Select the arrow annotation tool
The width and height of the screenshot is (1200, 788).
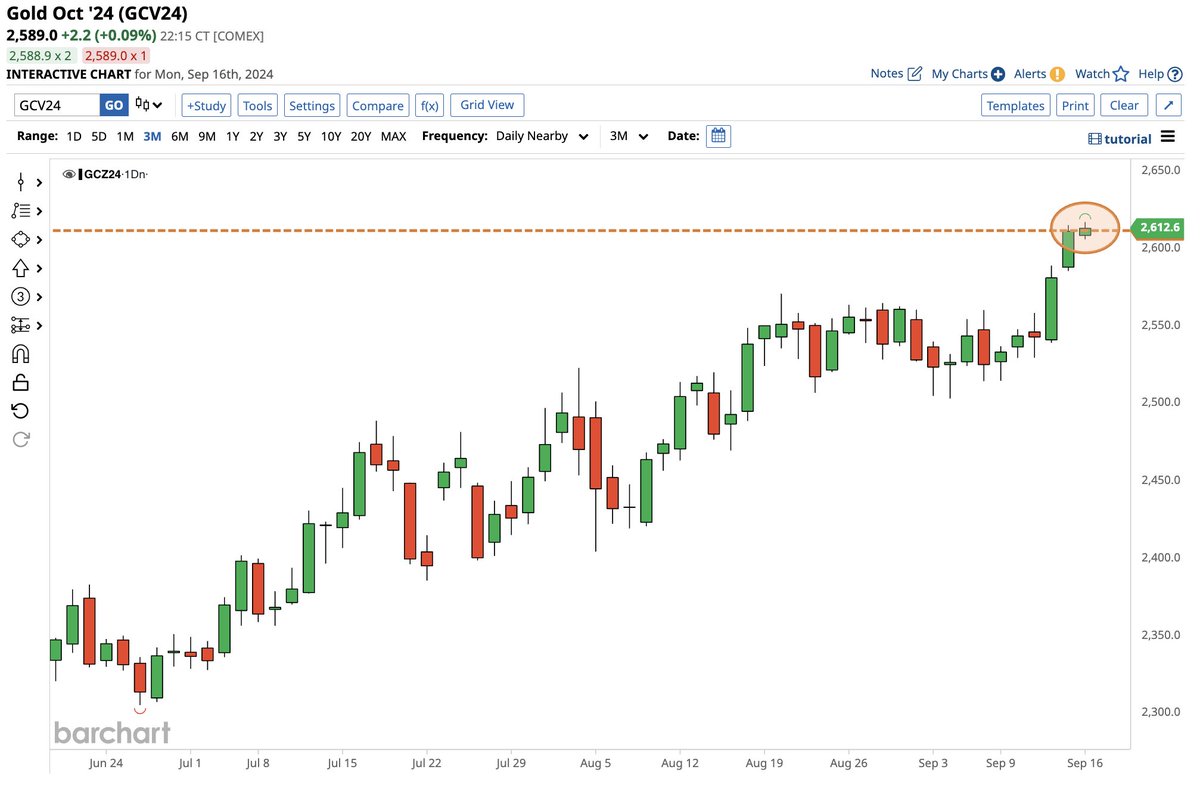18,268
